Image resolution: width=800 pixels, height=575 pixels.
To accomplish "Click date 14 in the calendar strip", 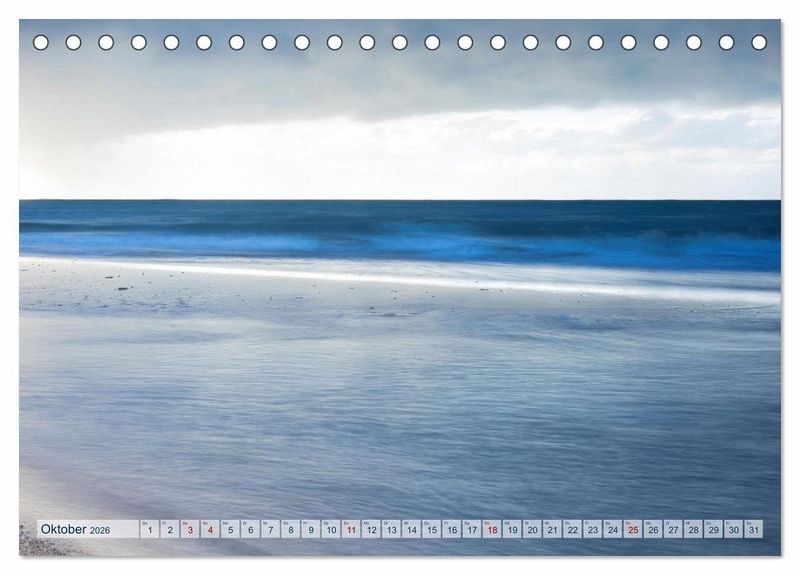I will pyautogui.click(x=411, y=530).
